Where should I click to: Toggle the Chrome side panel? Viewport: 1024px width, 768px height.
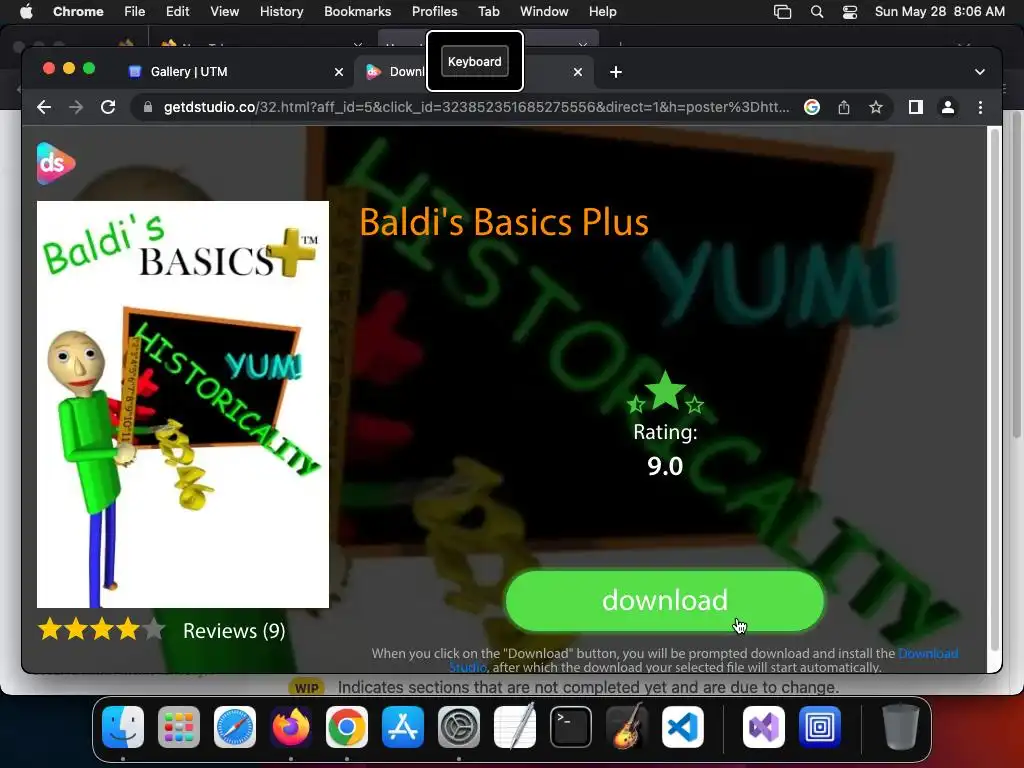pyautogui.click(x=916, y=107)
